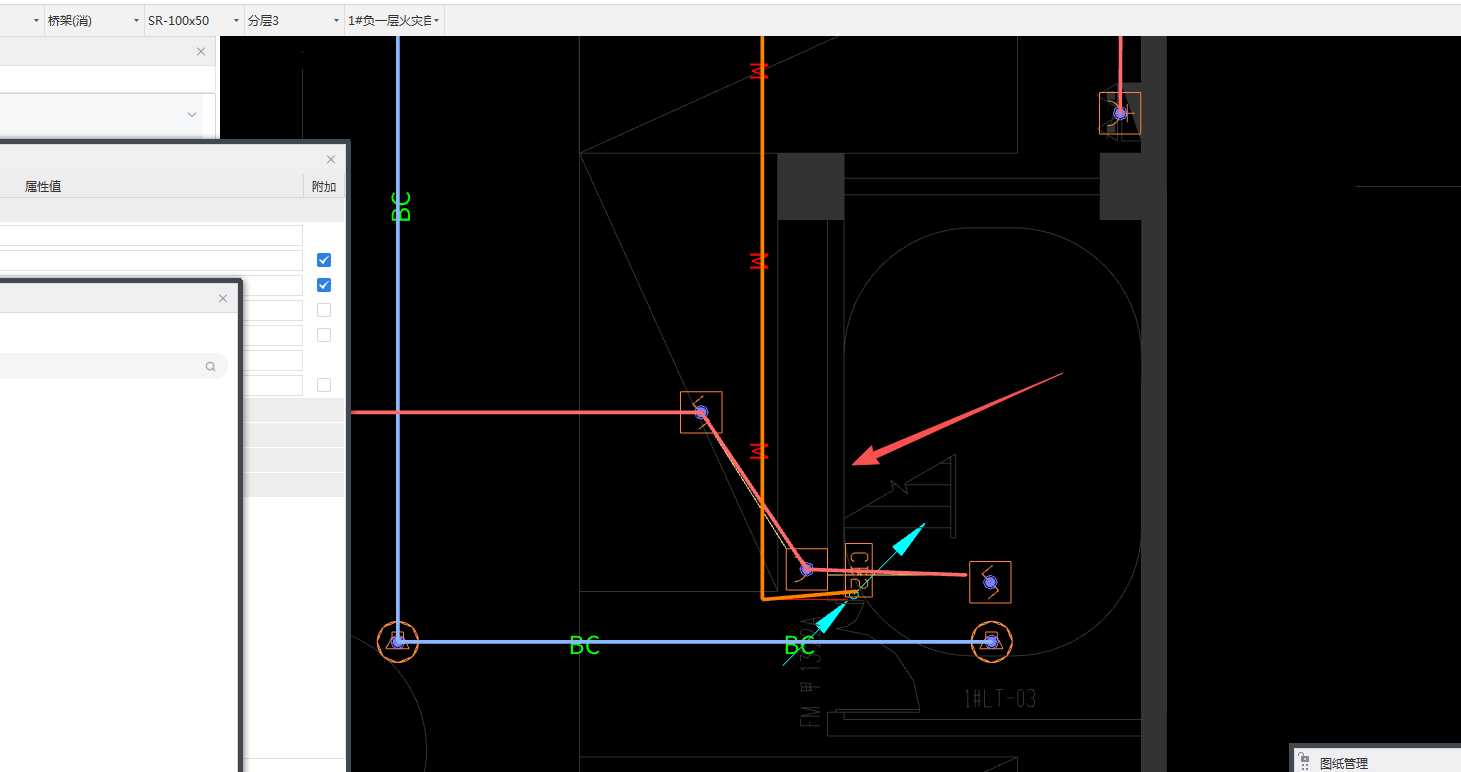Image resolution: width=1461 pixels, height=772 pixels.
Task: Open the SR-100x50 specification dropdown
Action: pyautogui.click(x=194, y=20)
